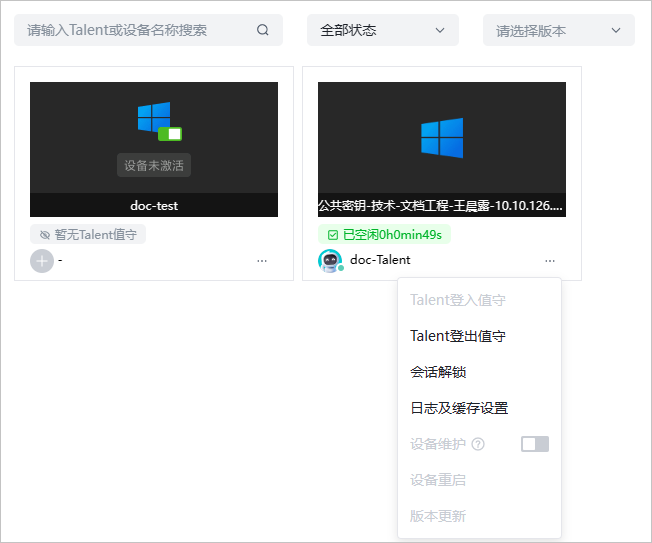Screen dimensions: 652x543
Task: Click the 已空闲0h0min49s status tag
Action: tap(384, 235)
